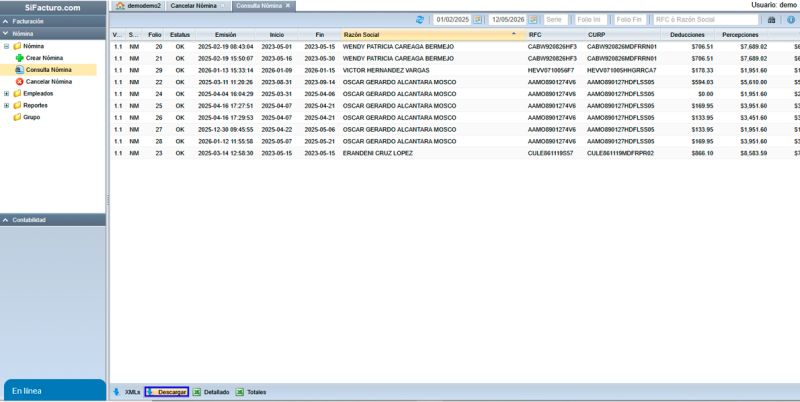Click RFC cell CULE861119S57
Image resolution: width=800 pixels, height=402 pixels.
(x=551, y=153)
